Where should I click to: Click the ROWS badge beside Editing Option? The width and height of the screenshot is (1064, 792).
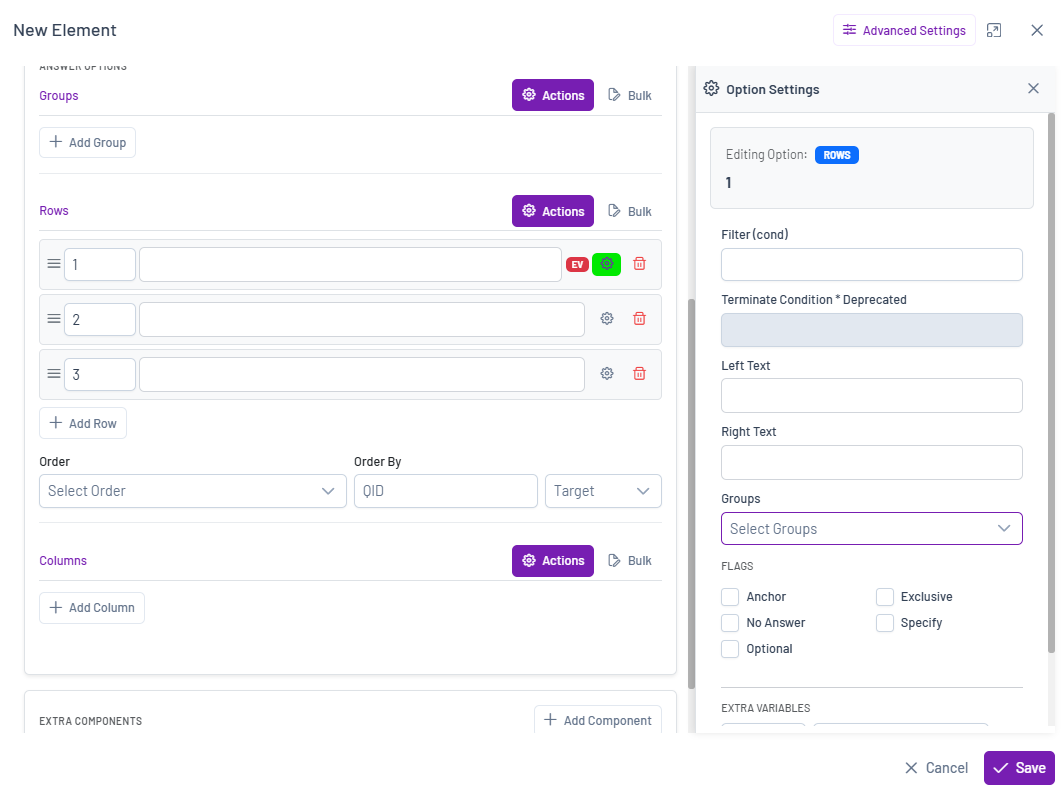coord(837,155)
